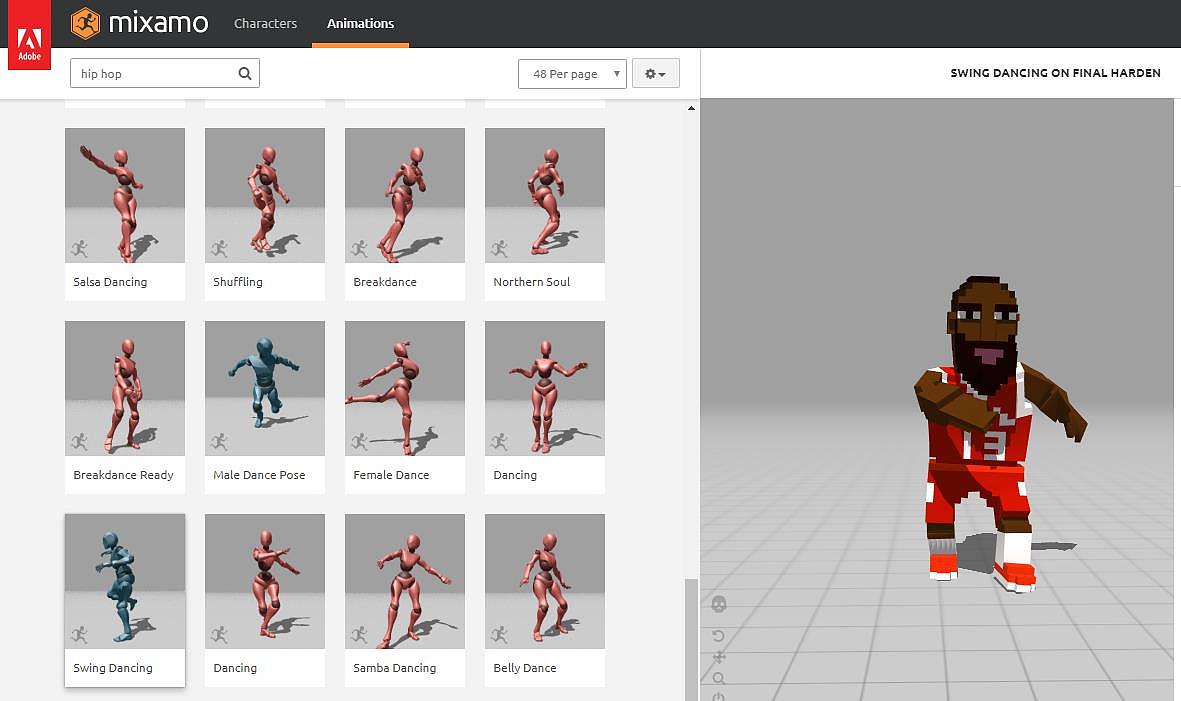
Task: Click the motion icon on Salsa Dancing
Action: (79, 248)
